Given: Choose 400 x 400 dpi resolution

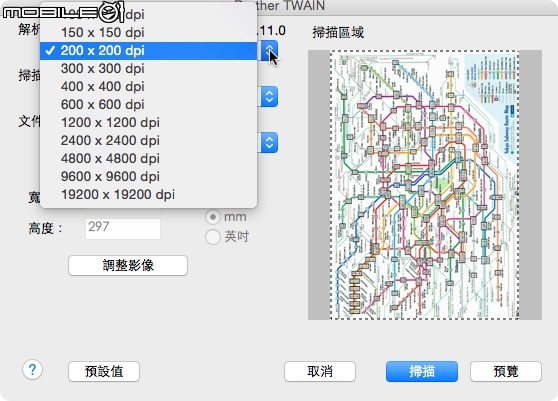Looking at the screenshot, I should point(148,86).
